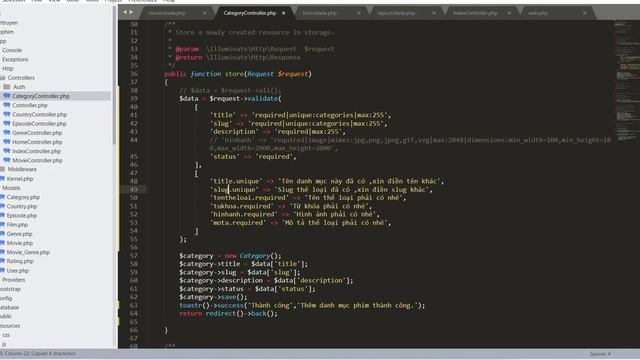The height and width of the screenshot is (360, 640).
Task: Click line number 57 in the gutter
Action: pyautogui.click(x=133, y=256)
